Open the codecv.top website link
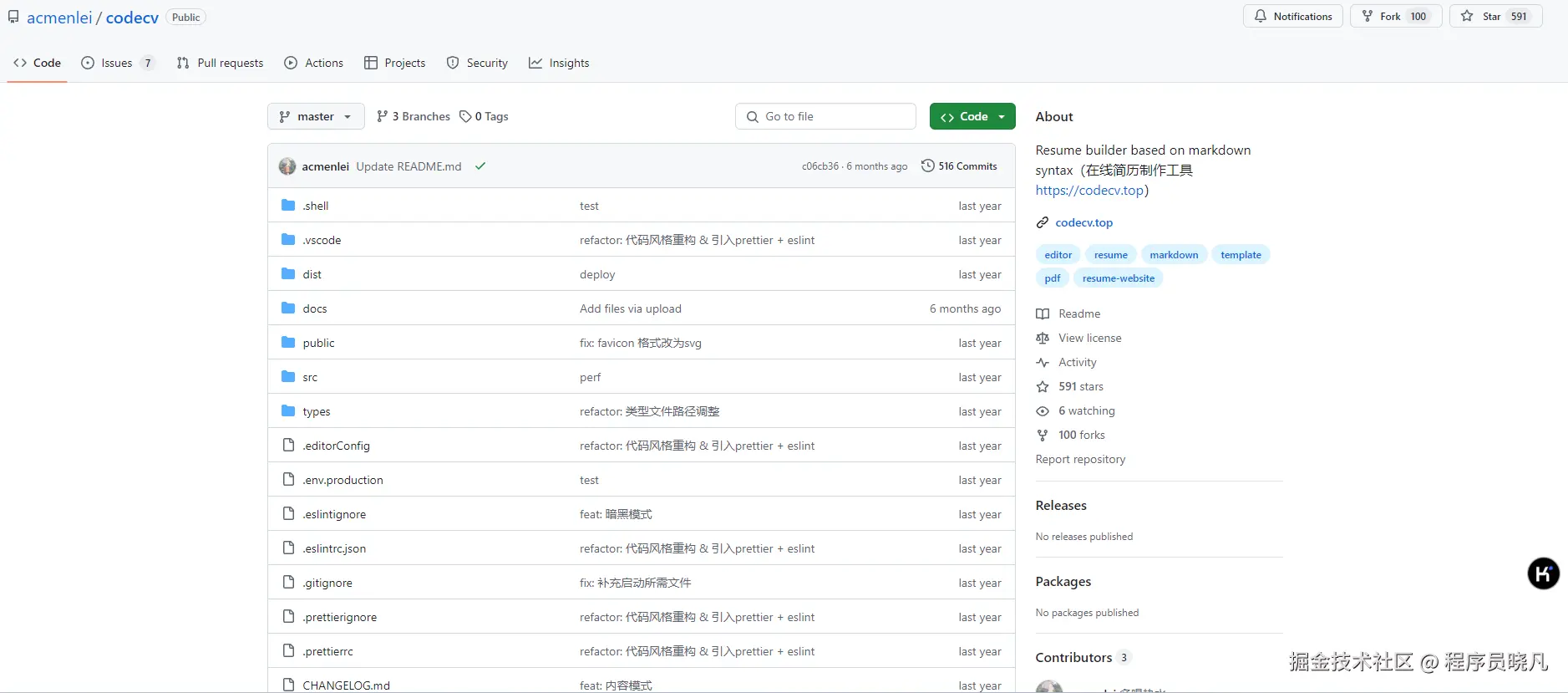 (x=1083, y=222)
